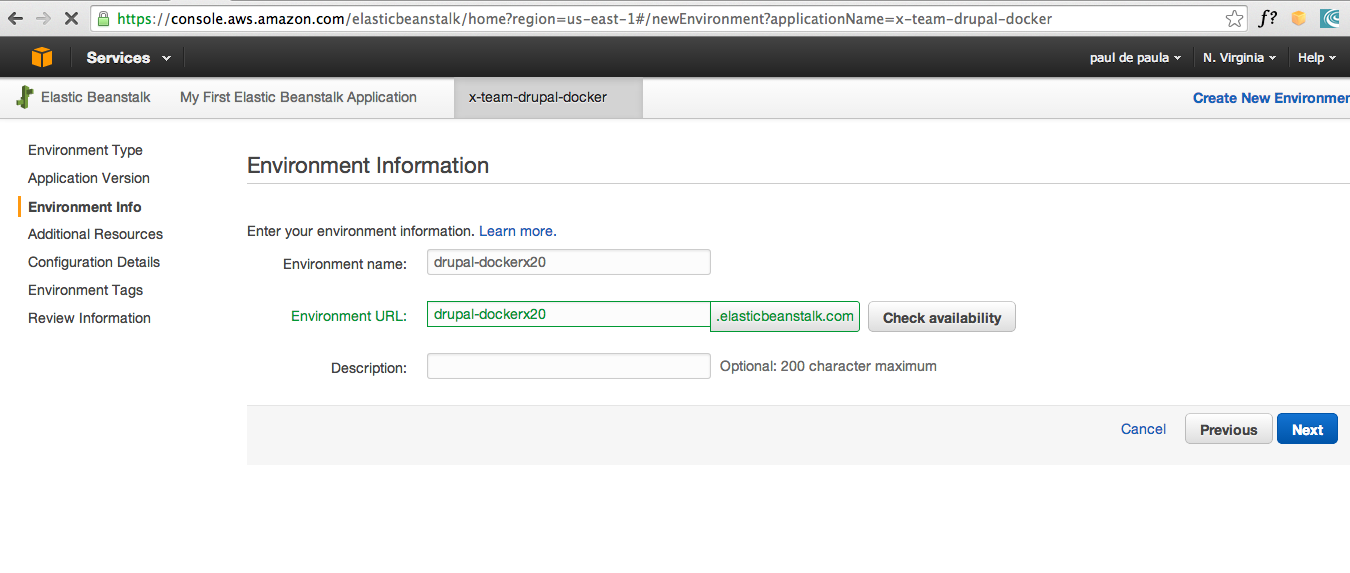Open the N. Virginia region selector
The height and width of the screenshot is (573, 1350).
1239,58
